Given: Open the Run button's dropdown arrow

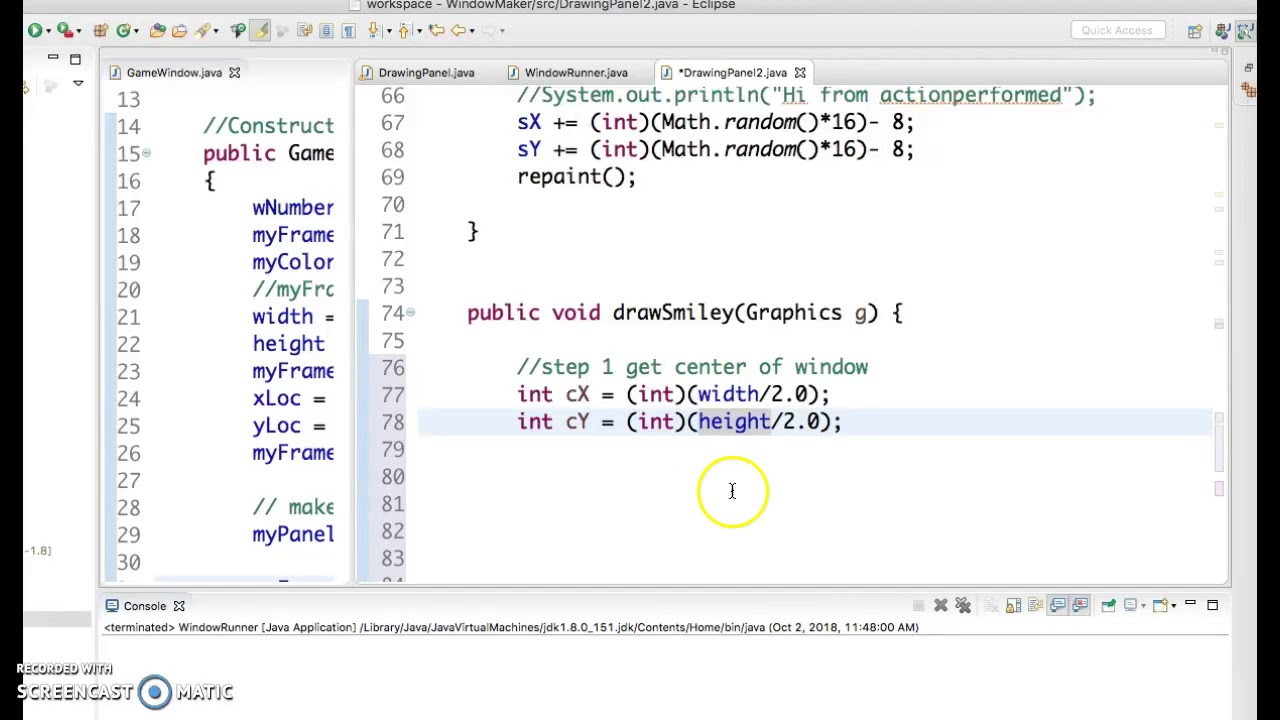Looking at the screenshot, I should coord(48,31).
